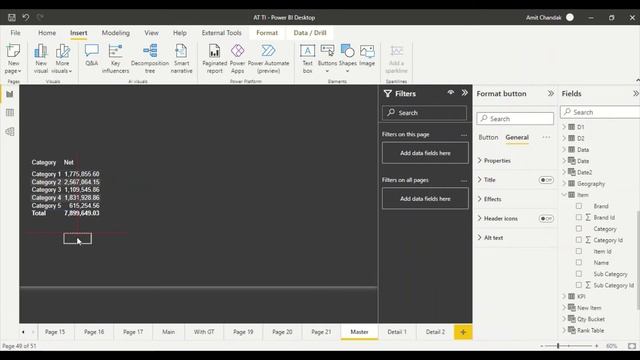Expand the Qty Bucket table
Image resolution: width=640 pixels, height=360 pixels.
point(564,319)
